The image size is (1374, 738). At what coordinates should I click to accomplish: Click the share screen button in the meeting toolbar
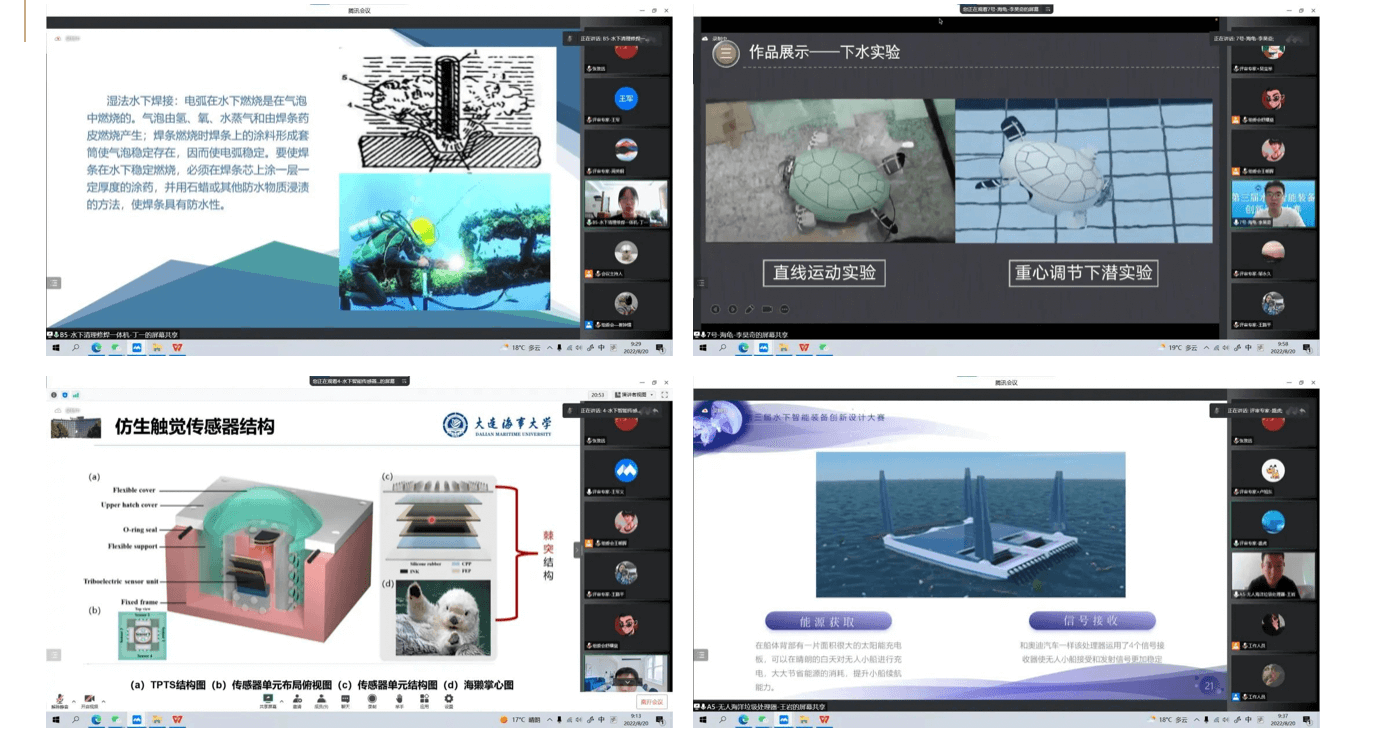(x=268, y=700)
